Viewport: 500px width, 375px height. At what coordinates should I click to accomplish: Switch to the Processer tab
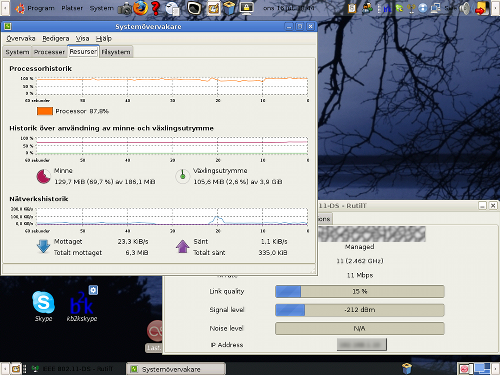click(49, 52)
